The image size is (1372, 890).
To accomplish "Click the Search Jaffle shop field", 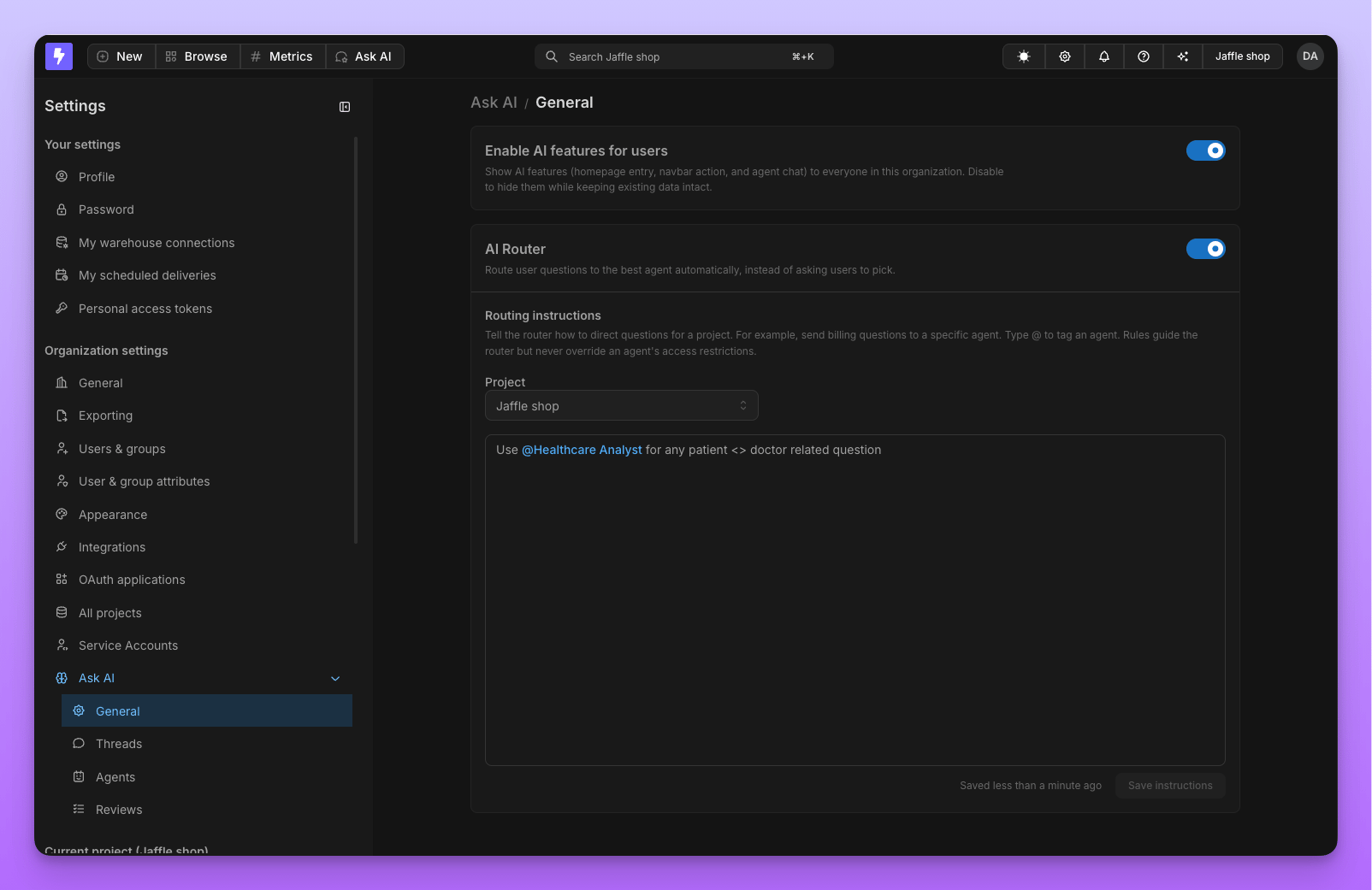I will click(684, 56).
